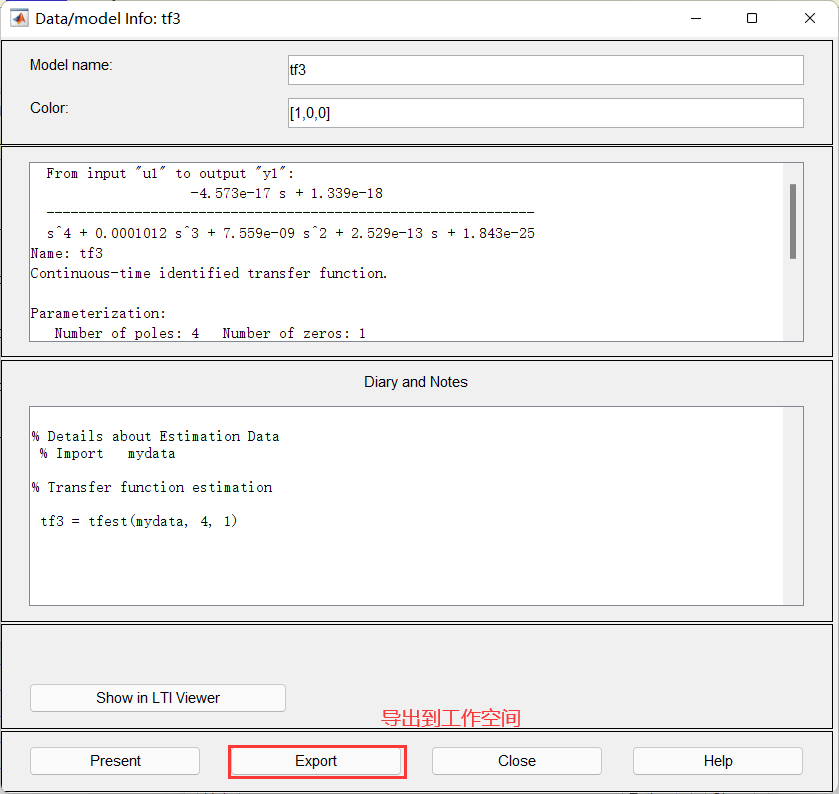Click the numerator '-4.573e-17 s + 1.339e-18'
839x794 pixels.
coord(287,193)
